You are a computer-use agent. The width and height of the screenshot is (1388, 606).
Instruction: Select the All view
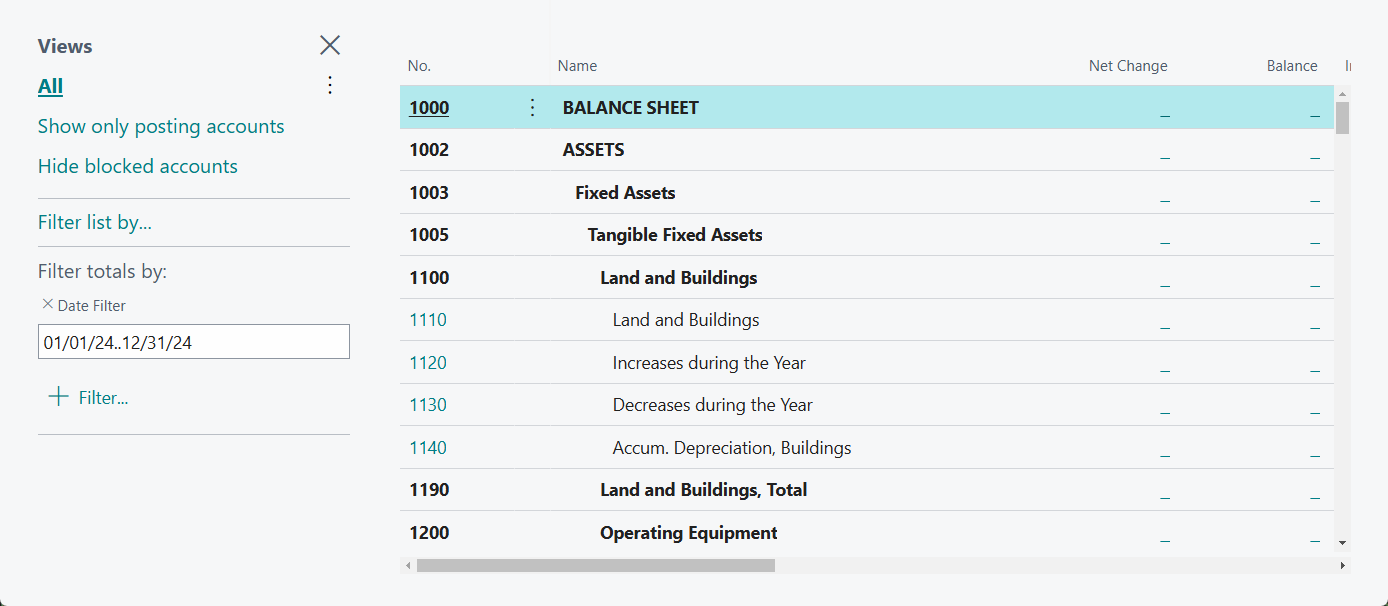[50, 86]
